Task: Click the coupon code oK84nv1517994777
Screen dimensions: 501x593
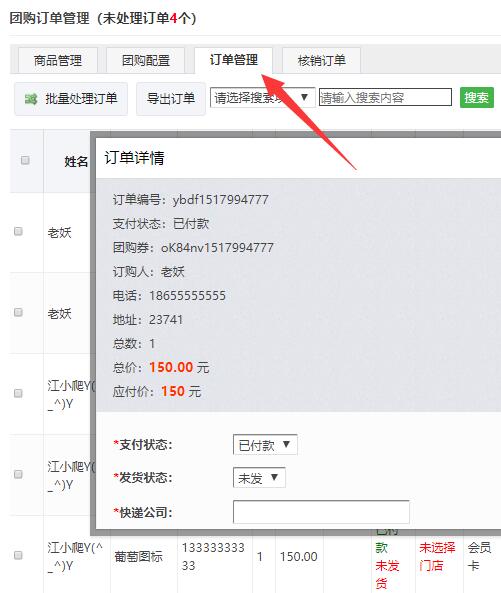Action: (x=217, y=248)
